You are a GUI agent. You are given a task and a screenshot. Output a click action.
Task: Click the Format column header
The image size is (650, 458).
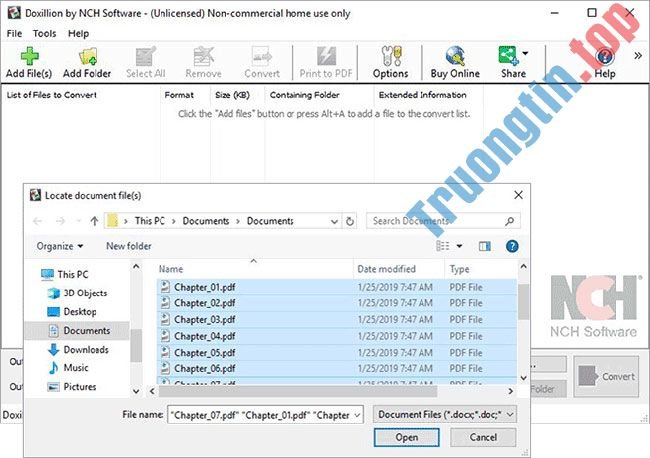coord(179,95)
